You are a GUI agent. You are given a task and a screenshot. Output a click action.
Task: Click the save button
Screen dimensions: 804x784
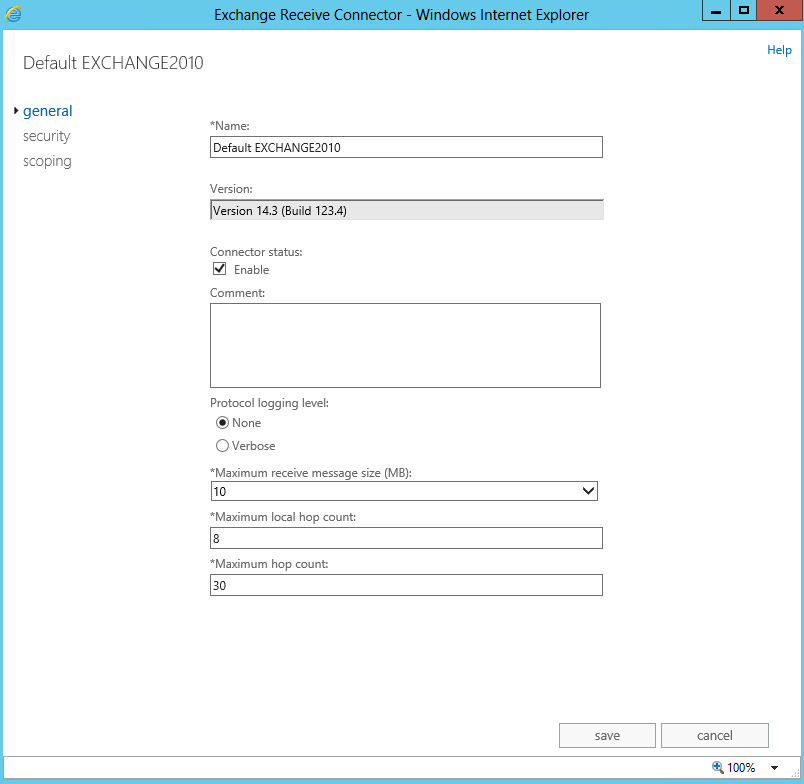coord(607,736)
